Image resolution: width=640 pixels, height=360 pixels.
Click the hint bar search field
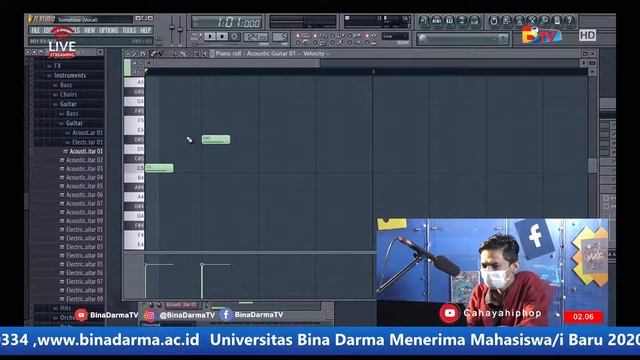[x=462, y=39]
